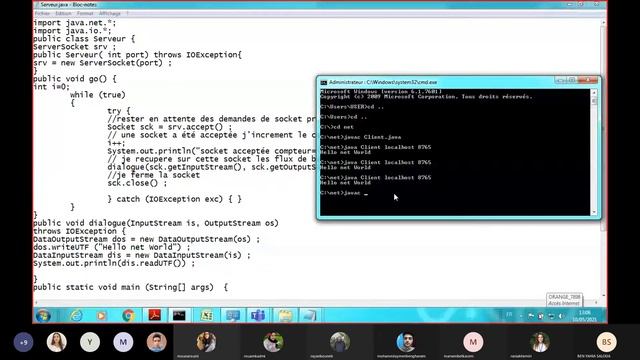Click cmd window scrollbar up arrow

pyautogui.click(x=594, y=93)
